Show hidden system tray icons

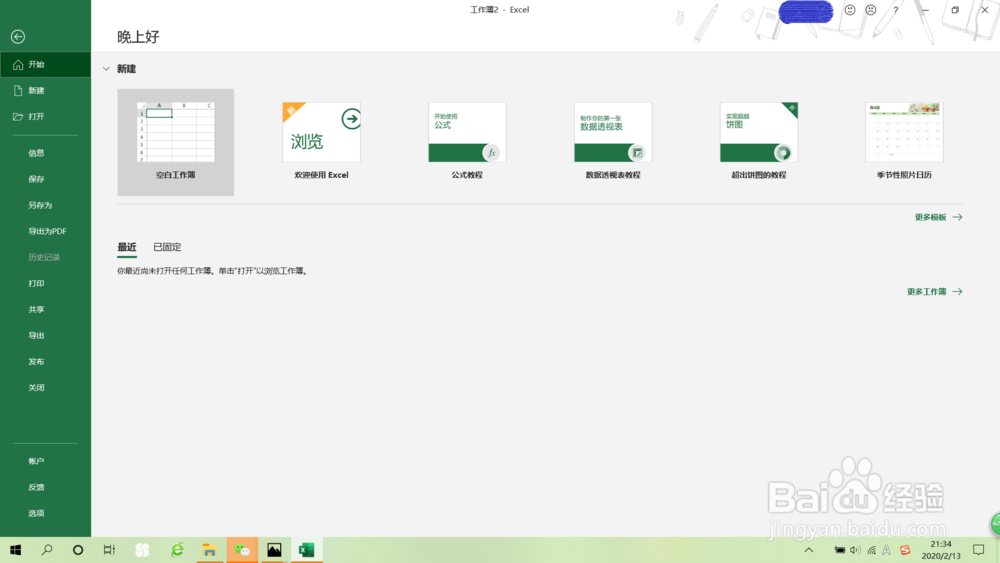tap(809, 550)
